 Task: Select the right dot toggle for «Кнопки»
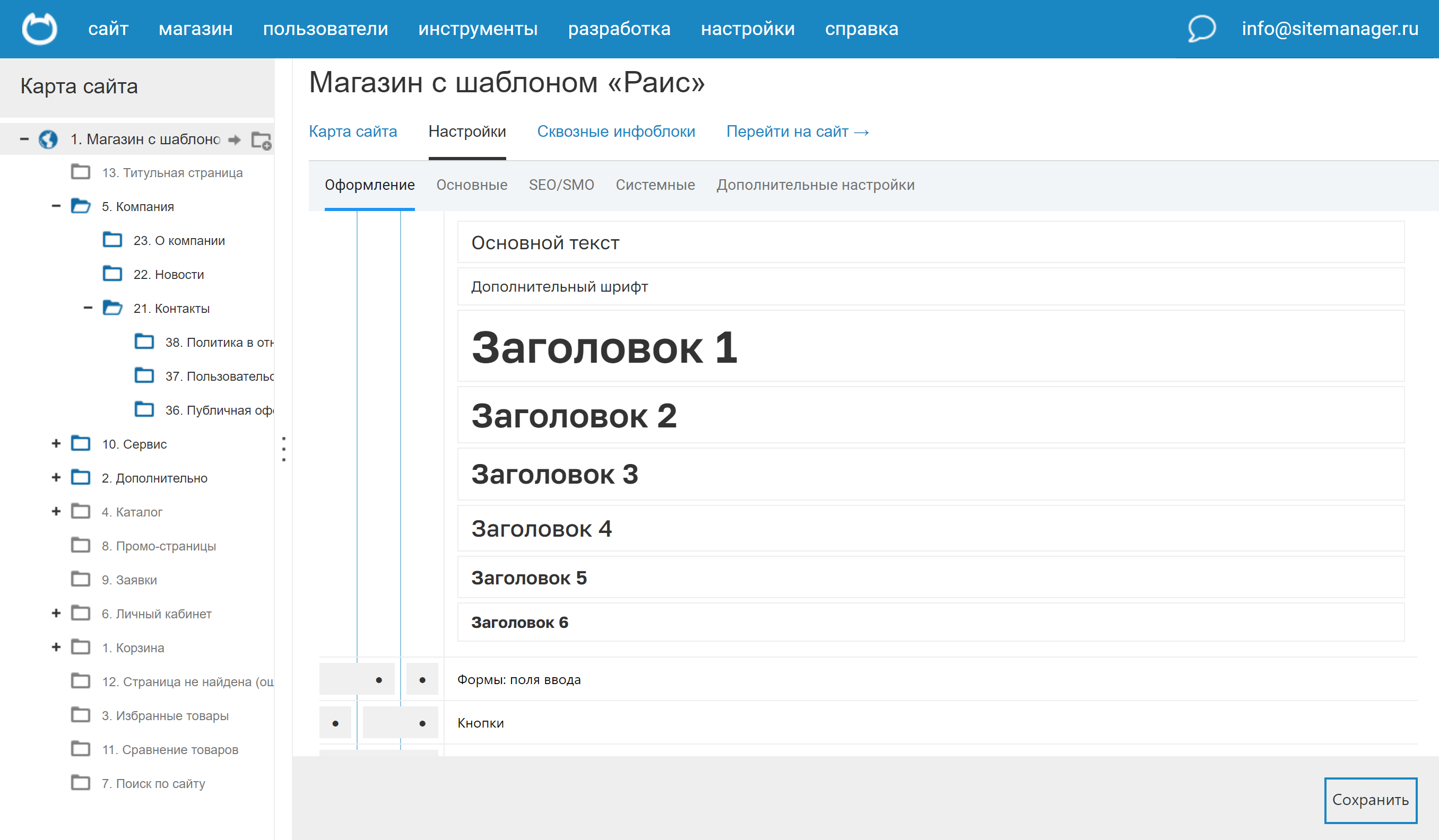click(x=422, y=722)
